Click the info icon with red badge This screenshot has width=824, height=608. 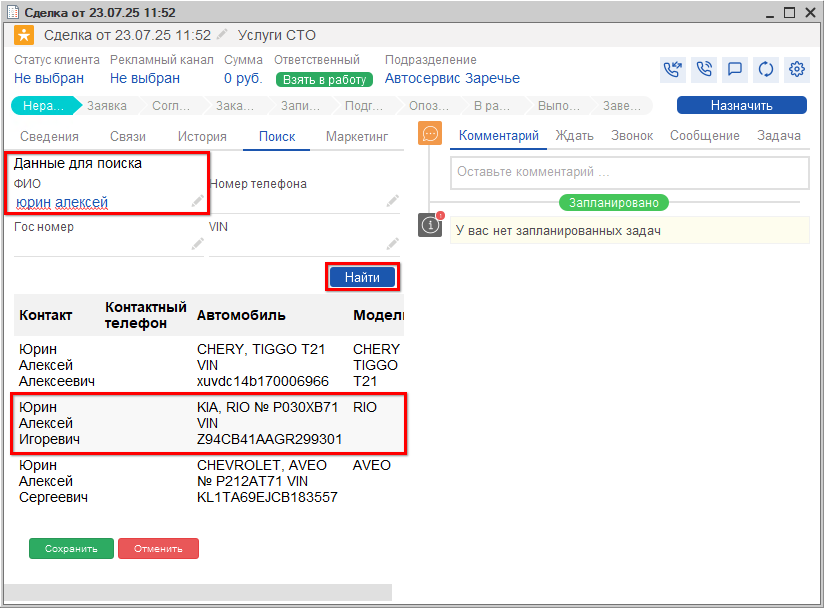tap(430, 225)
